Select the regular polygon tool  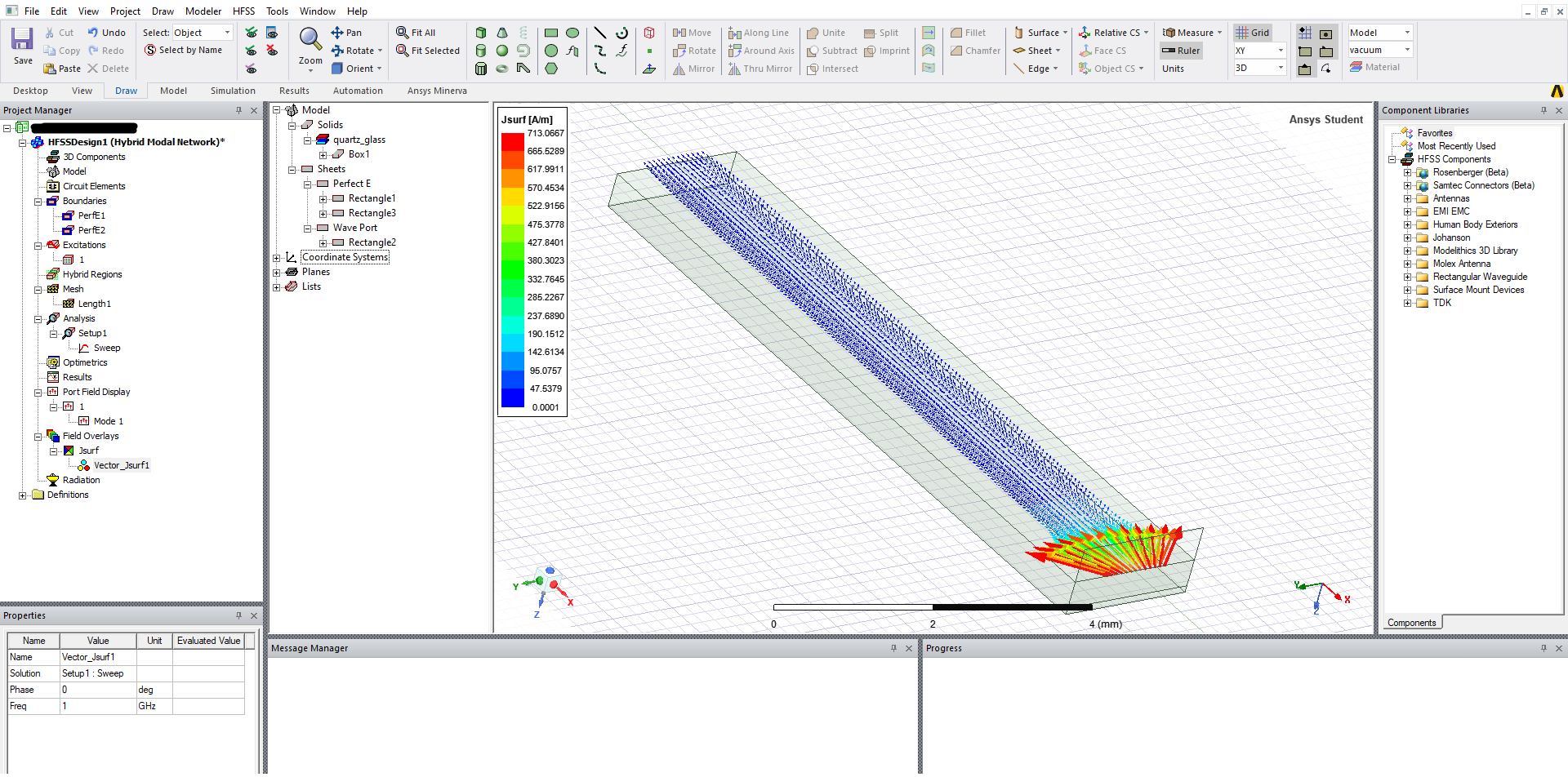pyautogui.click(x=551, y=69)
